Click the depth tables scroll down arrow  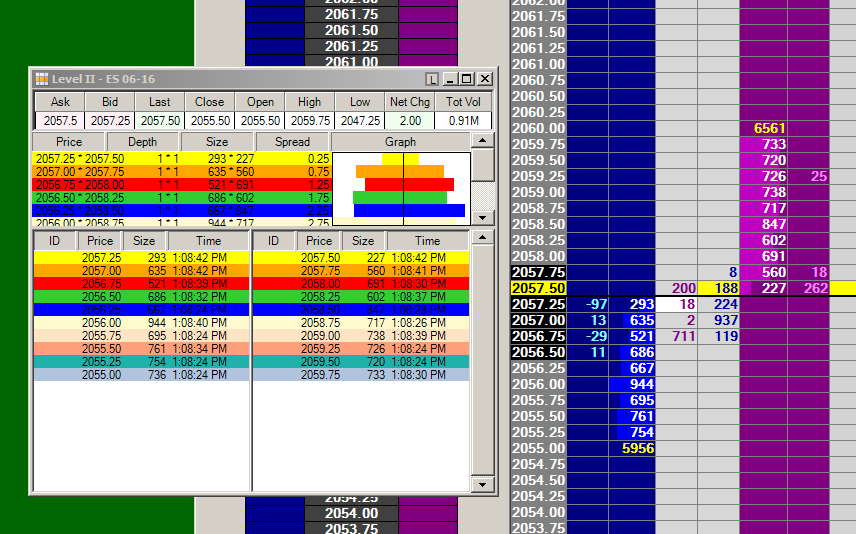[483, 484]
